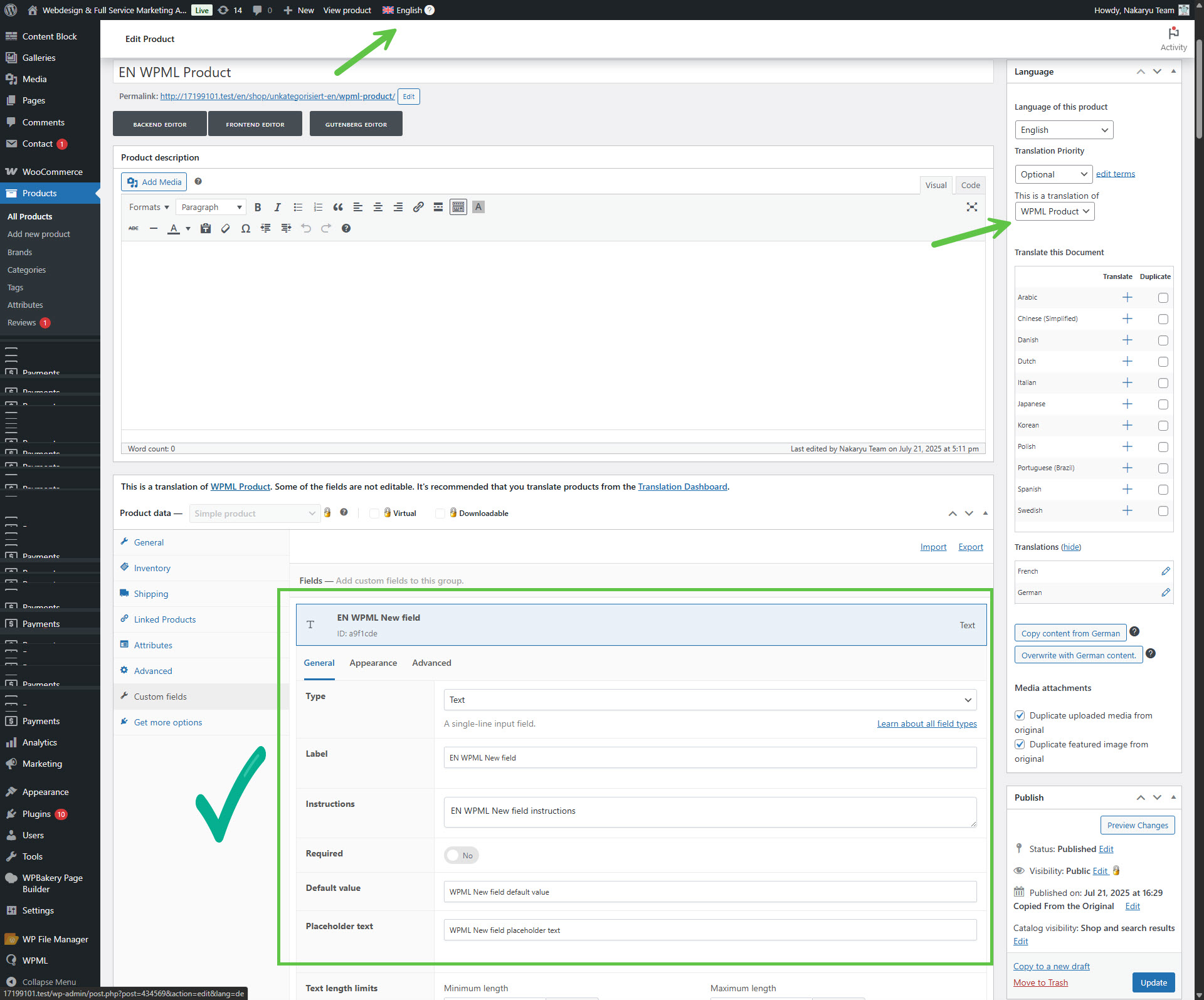This screenshot has width=1204, height=1000.
Task: Clear text formatting with eraser
Action: coord(226,228)
